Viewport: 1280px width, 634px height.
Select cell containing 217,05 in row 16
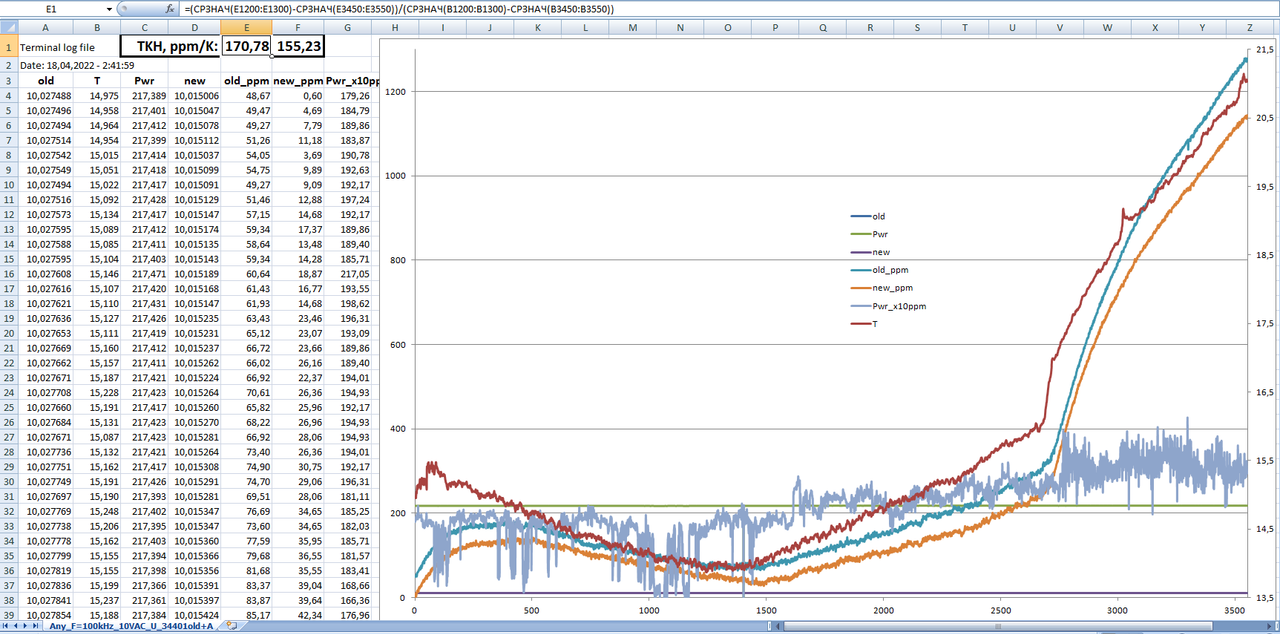point(347,274)
